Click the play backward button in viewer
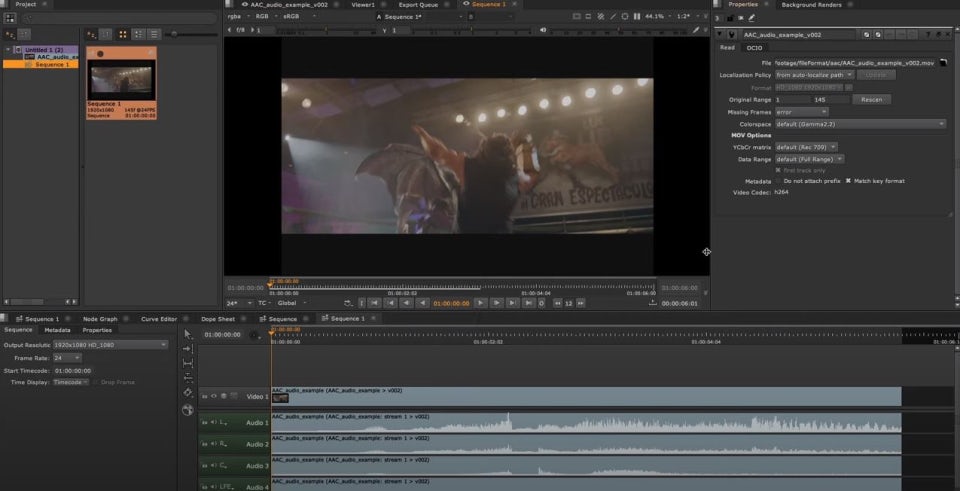The image size is (960, 491). coord(423,302)
